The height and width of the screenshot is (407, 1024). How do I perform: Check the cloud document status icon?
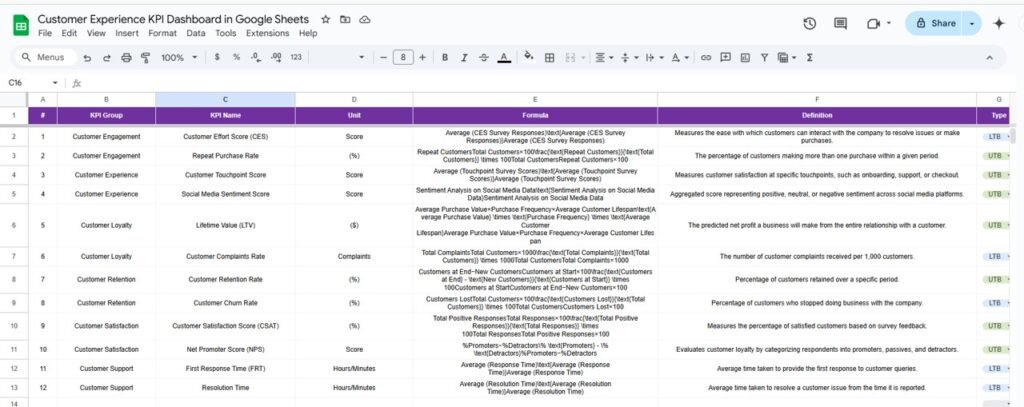click(365, 20)
